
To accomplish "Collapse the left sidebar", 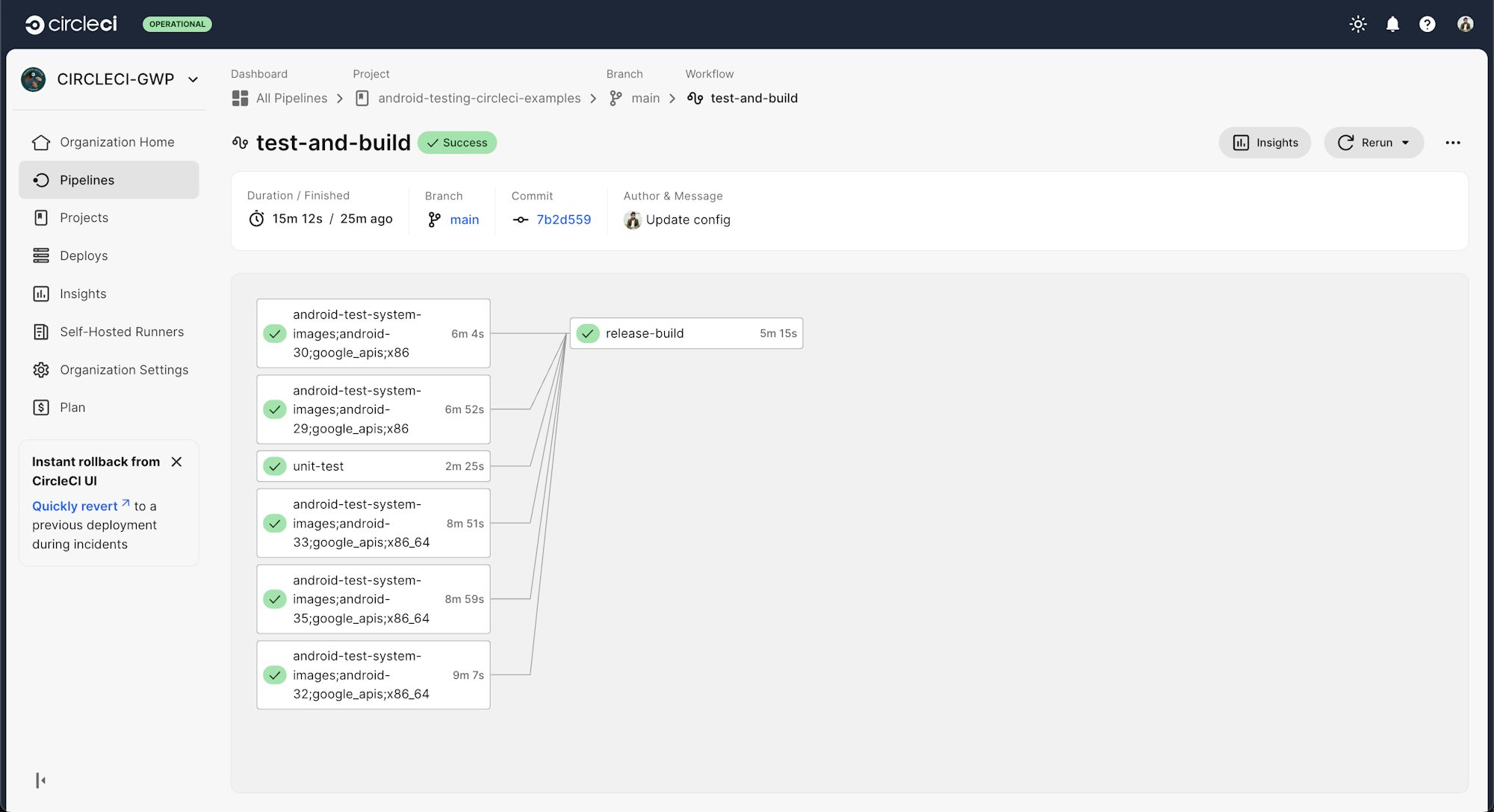I will point(41,779).
